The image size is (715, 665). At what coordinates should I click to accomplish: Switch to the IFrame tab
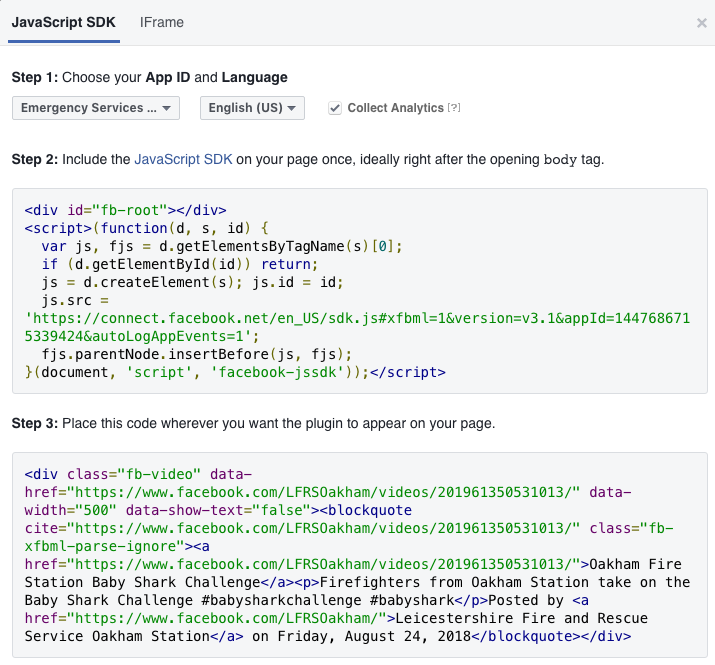point(161,22)
